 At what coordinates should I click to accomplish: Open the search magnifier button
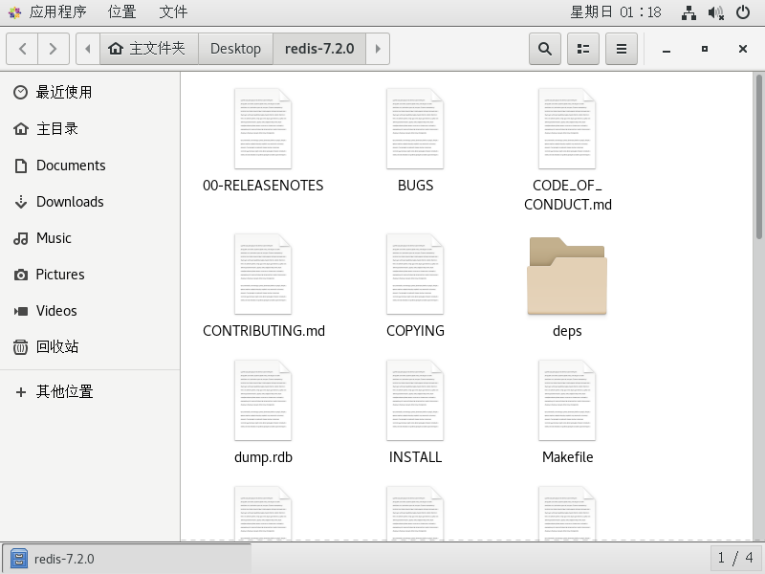click(x=545, y=49)
